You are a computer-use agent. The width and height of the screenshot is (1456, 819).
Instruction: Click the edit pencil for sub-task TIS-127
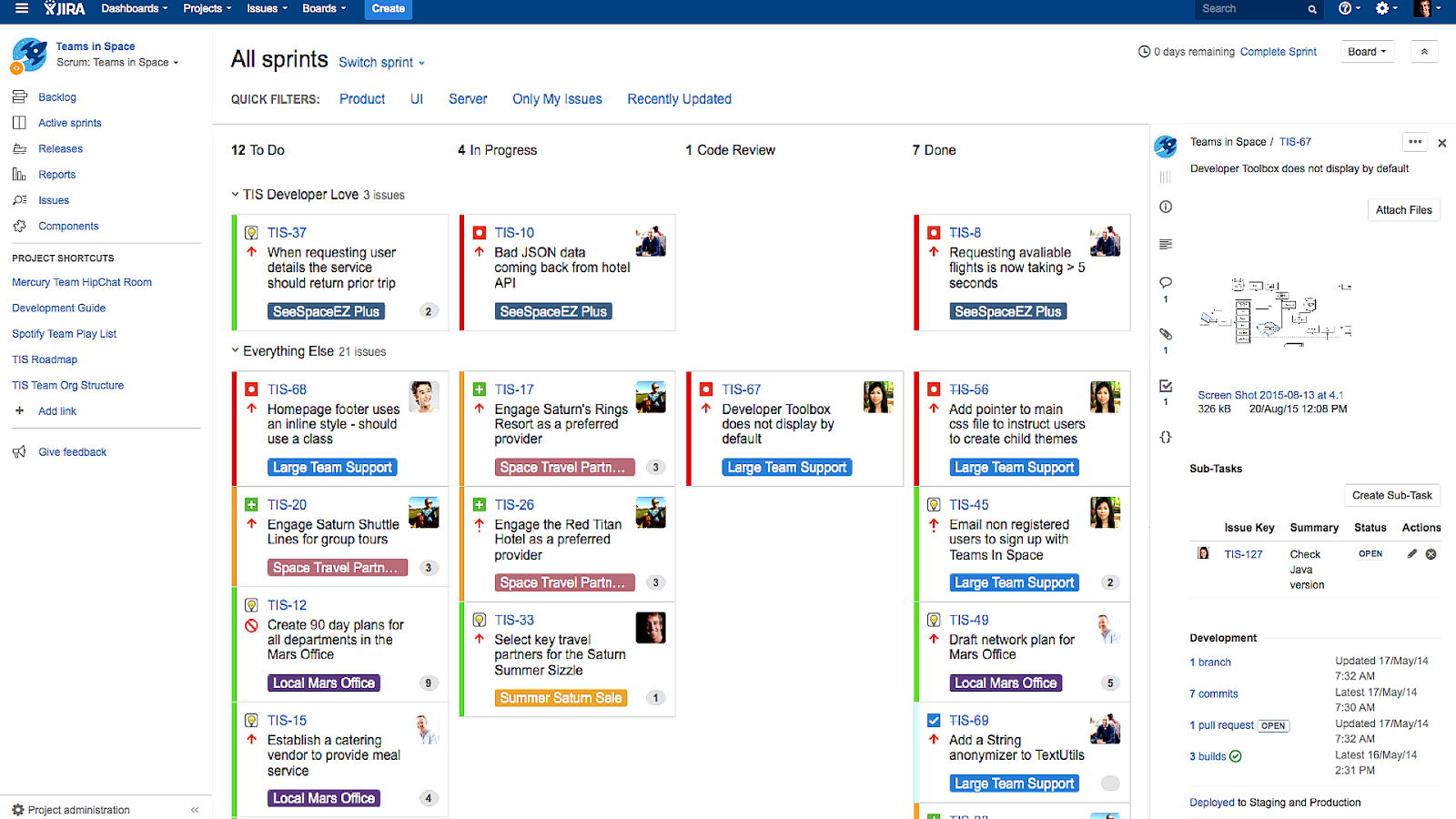point(1411,552)
